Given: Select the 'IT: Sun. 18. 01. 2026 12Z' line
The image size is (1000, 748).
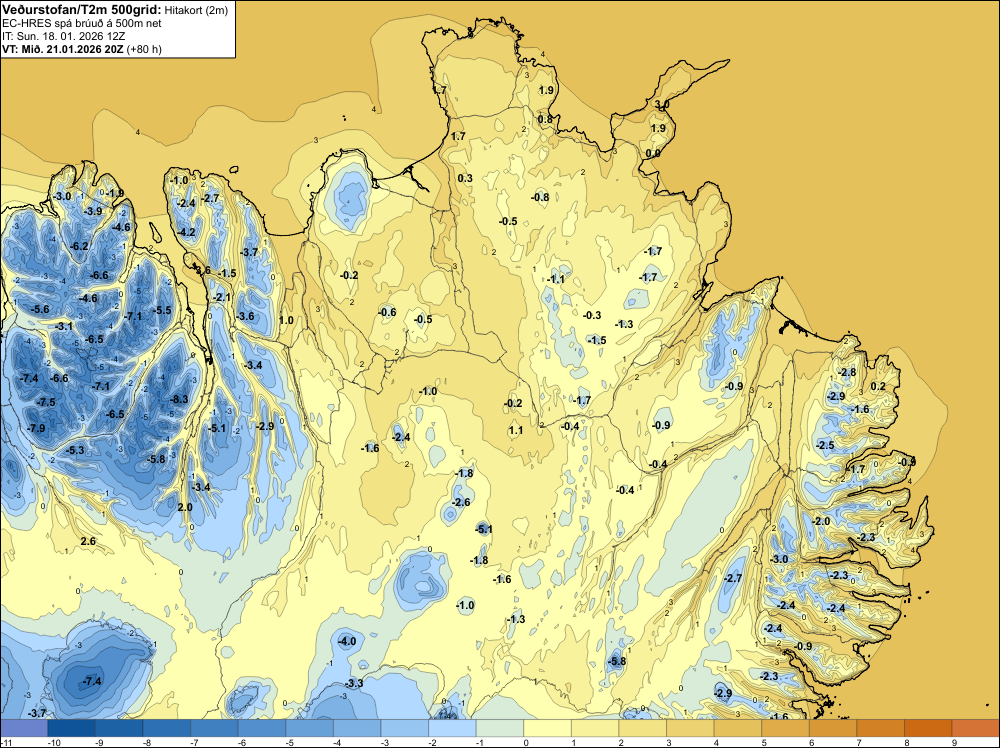Looking at the screenshot, I should click(x=64, y=36).
